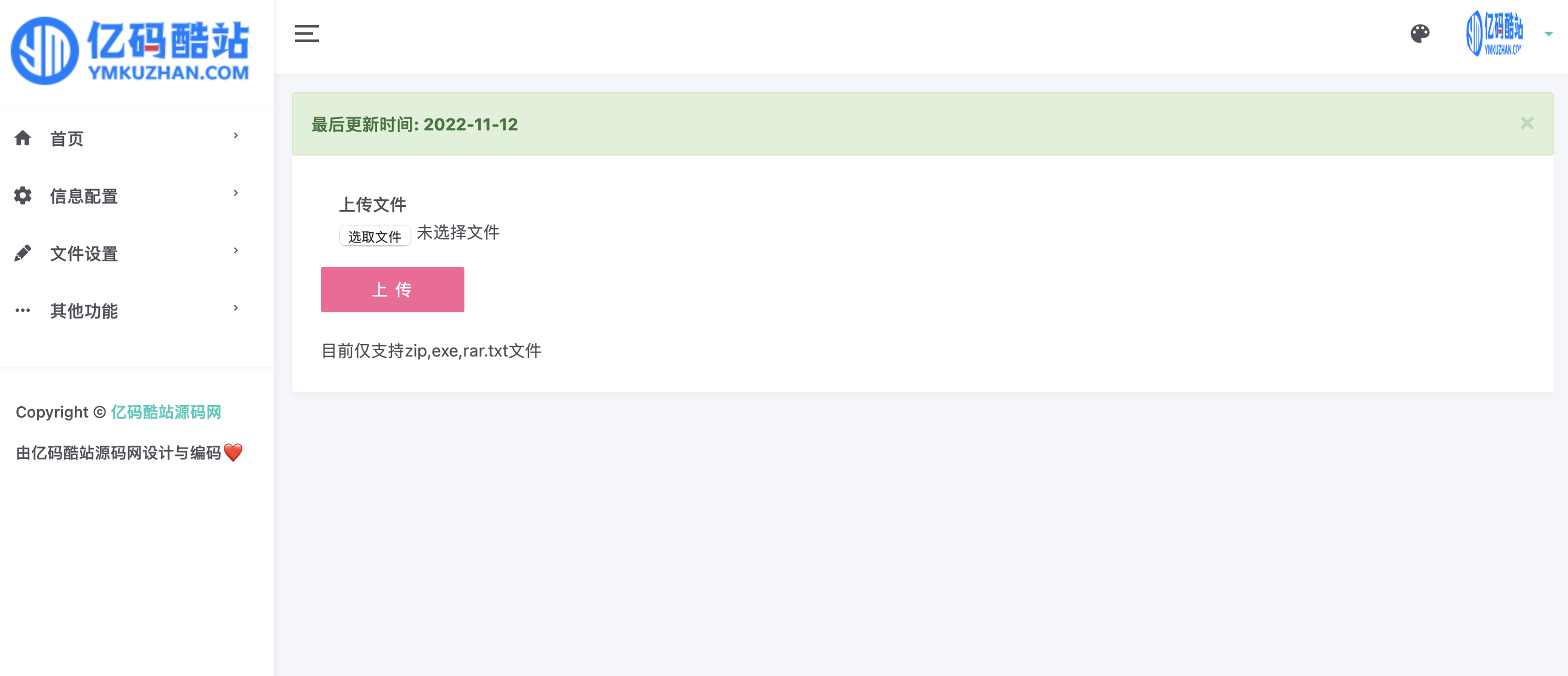Image resolution: width=1568 pixels, height=676 pixels.
Task: Click the pencil icon beside 文件设置
Action: [x=23, y=253]
